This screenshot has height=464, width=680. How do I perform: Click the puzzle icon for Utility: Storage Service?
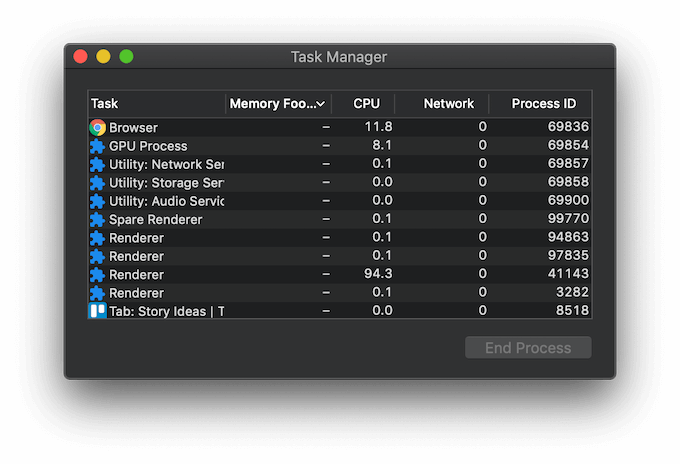pyautogui.click(x=98, y=183)
